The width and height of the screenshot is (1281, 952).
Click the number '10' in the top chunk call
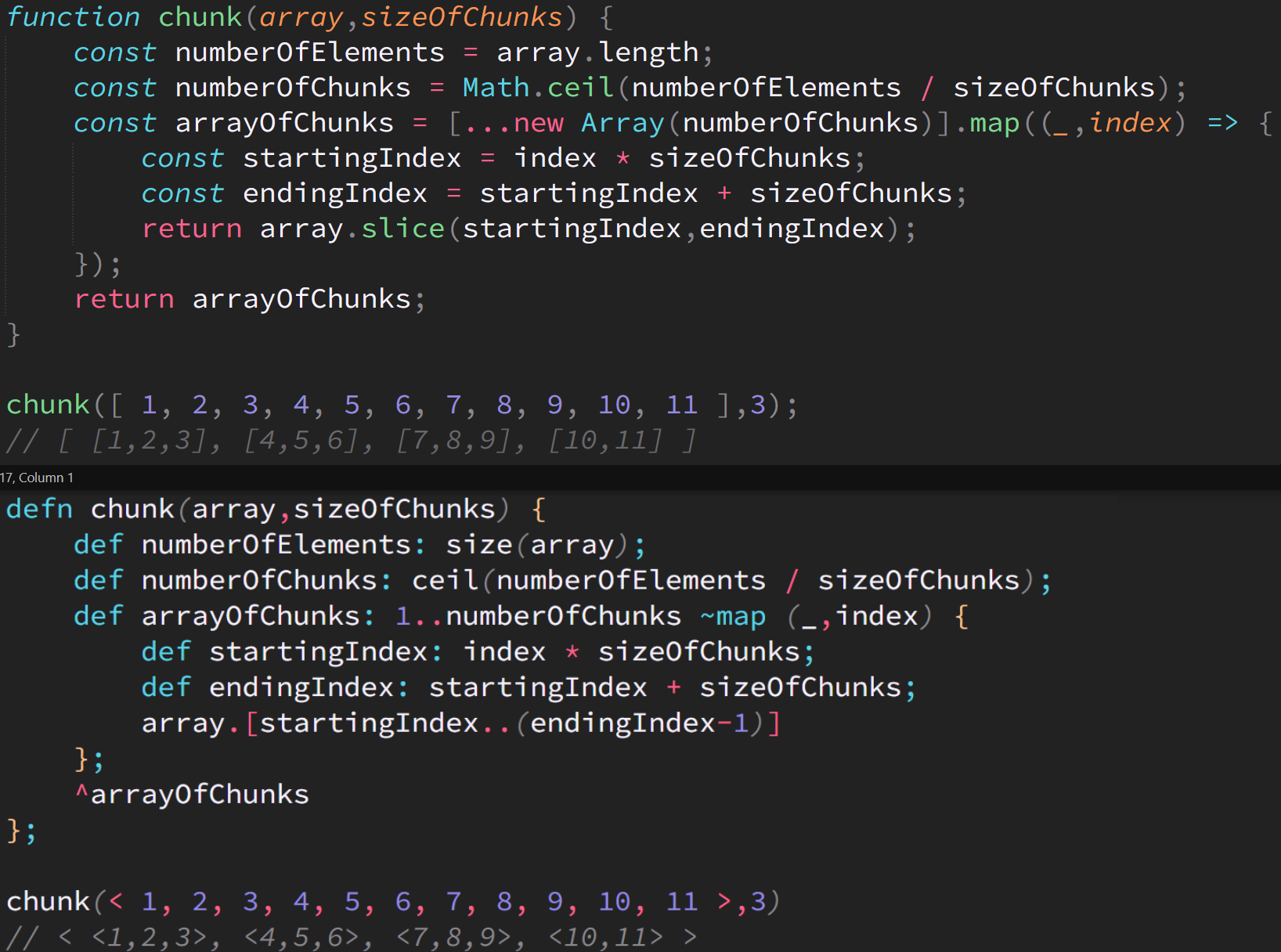coord(614,405)
